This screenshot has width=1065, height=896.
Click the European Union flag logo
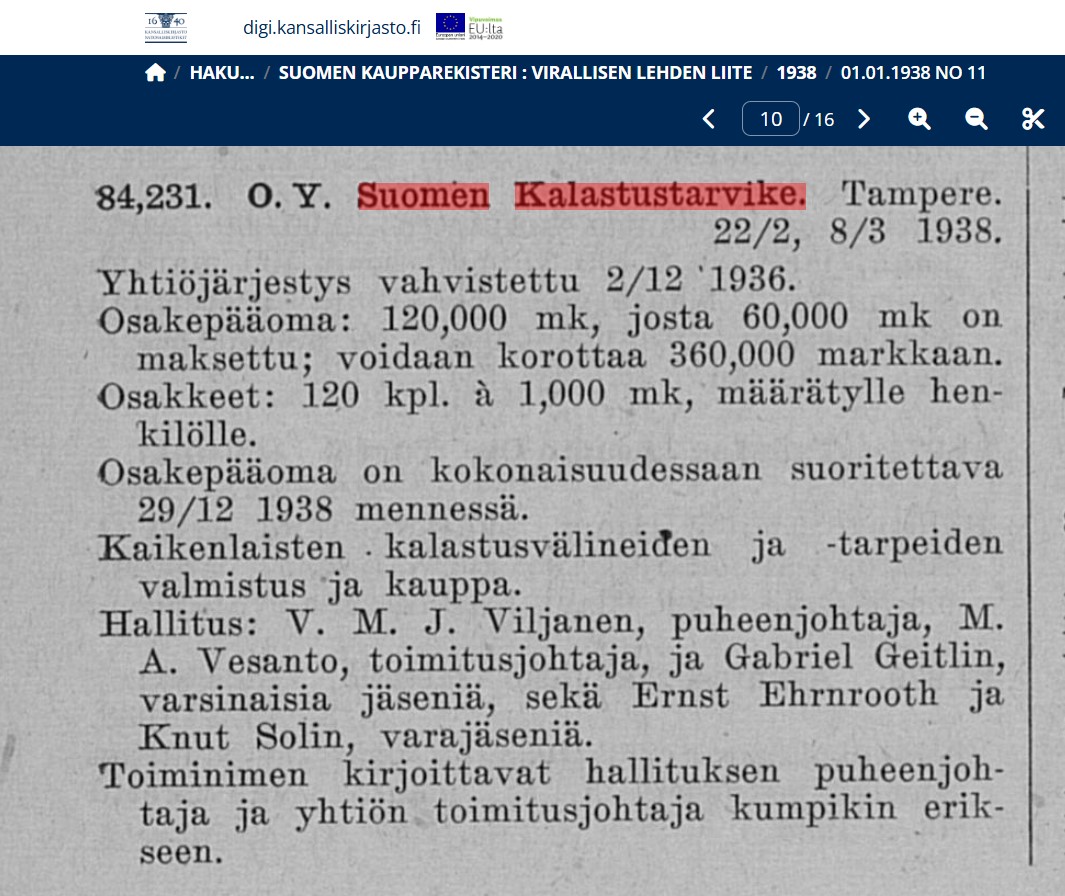(x=450, y=27)
